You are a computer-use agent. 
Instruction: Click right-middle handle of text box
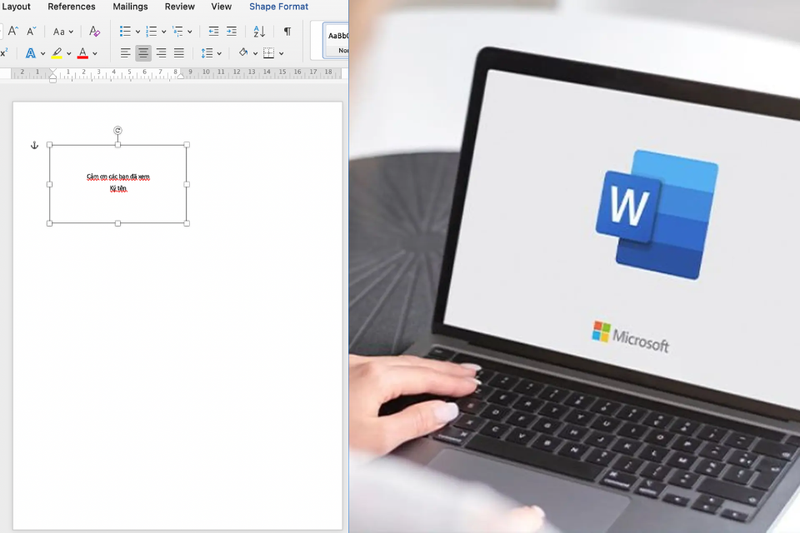pos(187,184)
